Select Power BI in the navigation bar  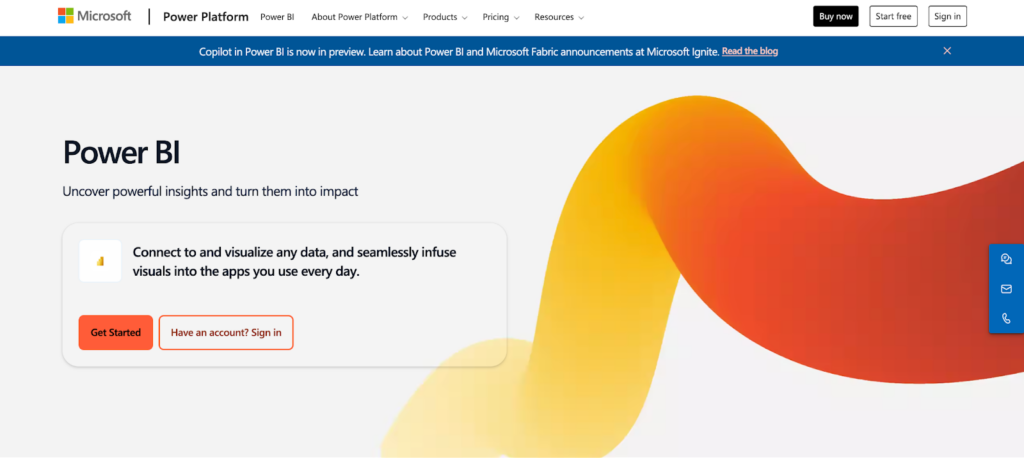pos(277,17)
